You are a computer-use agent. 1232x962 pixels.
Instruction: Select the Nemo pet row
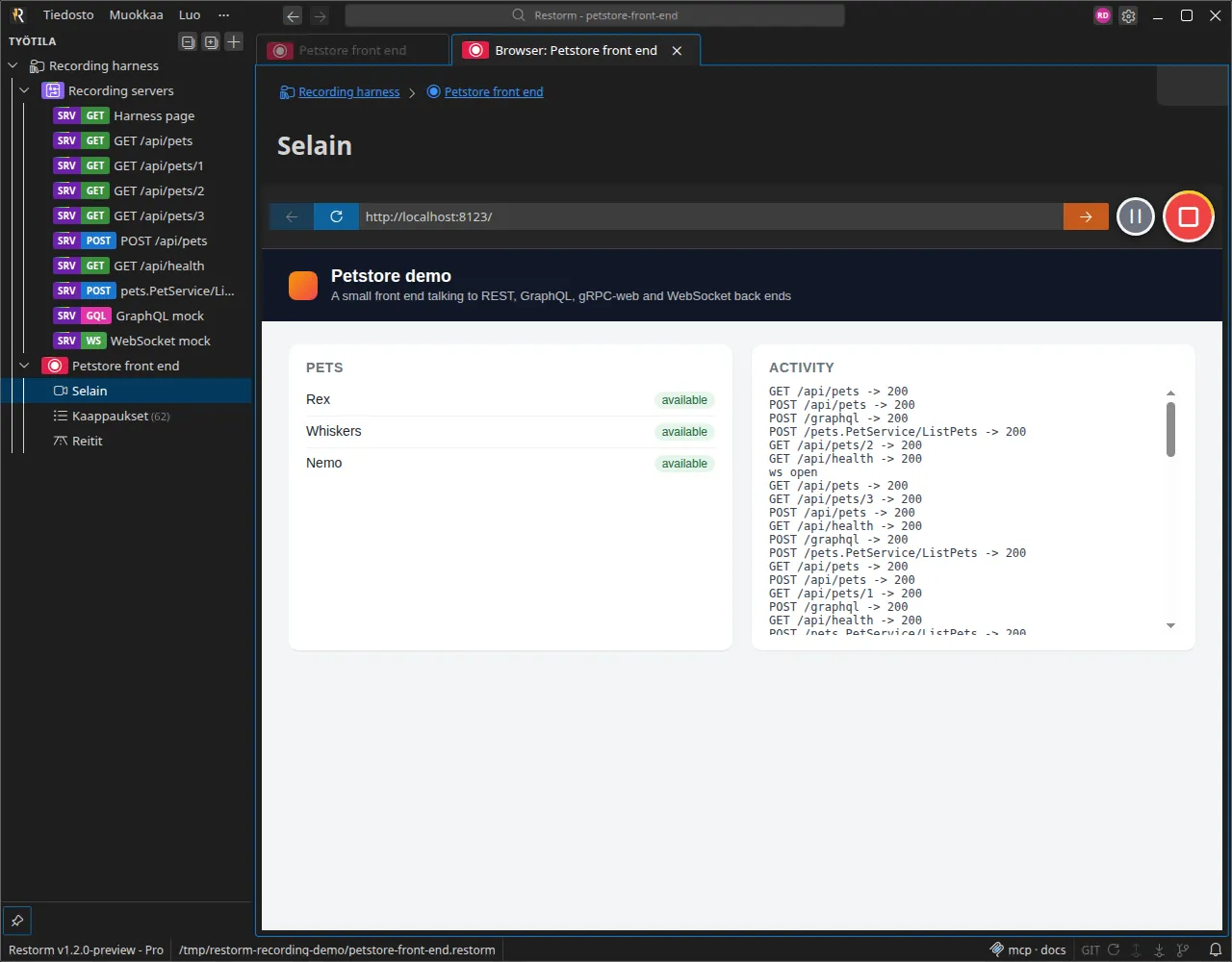pos(510,464)
